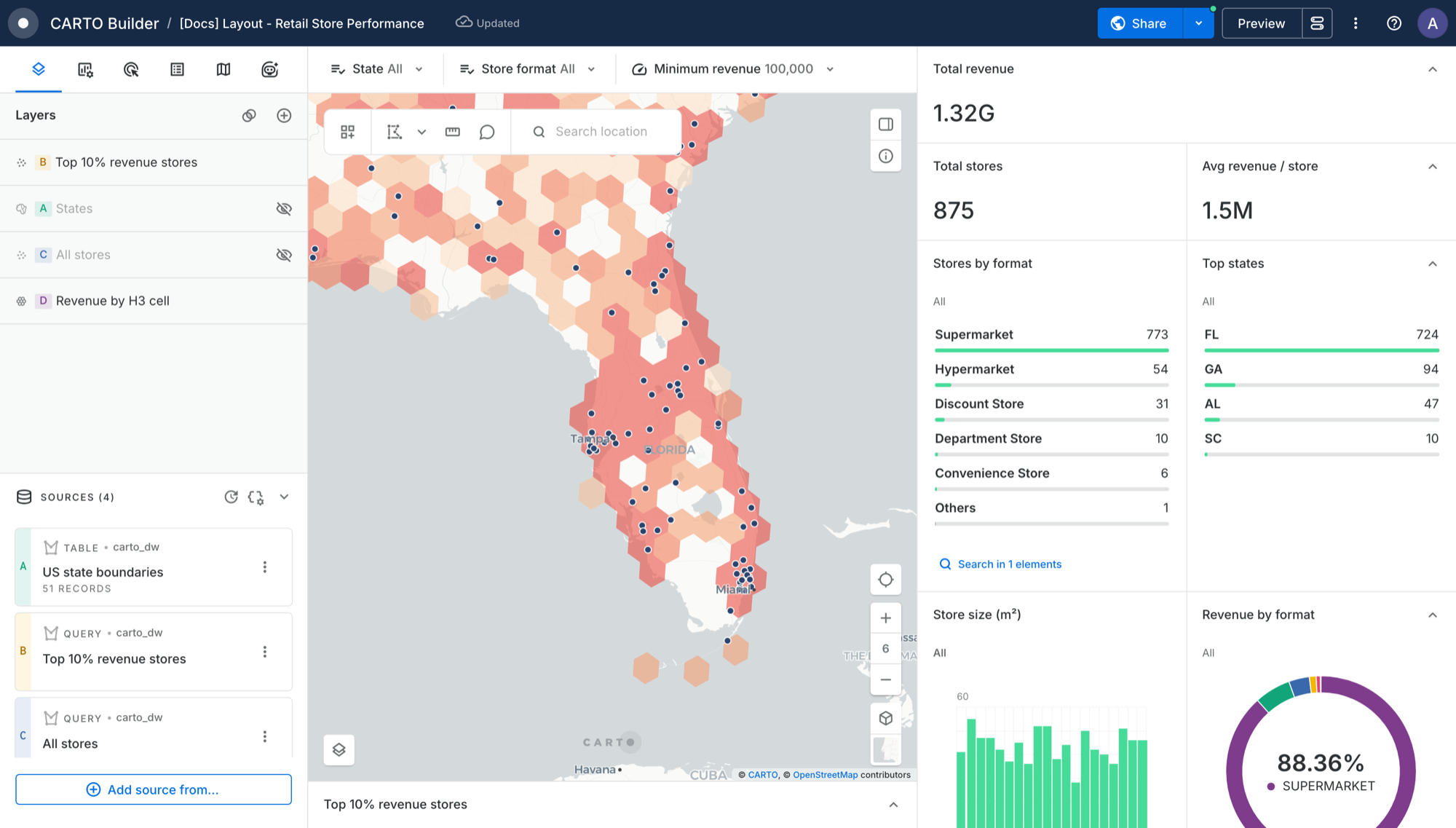Open map info icon
Viewport: 1456px width, 828px height.
point(886,156)
